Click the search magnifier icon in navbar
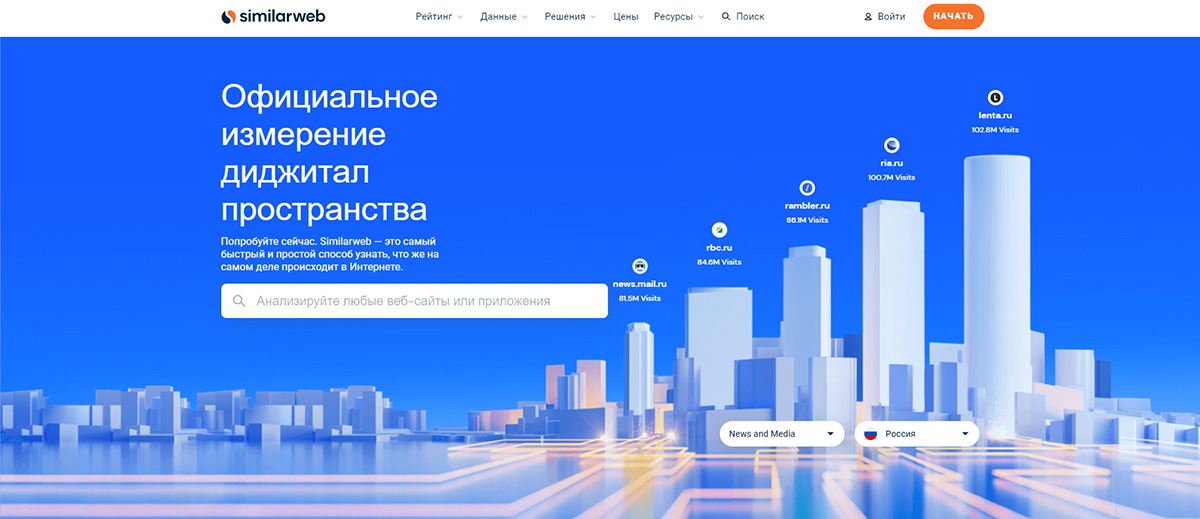 pyautogui.click(x=726, y=17)
